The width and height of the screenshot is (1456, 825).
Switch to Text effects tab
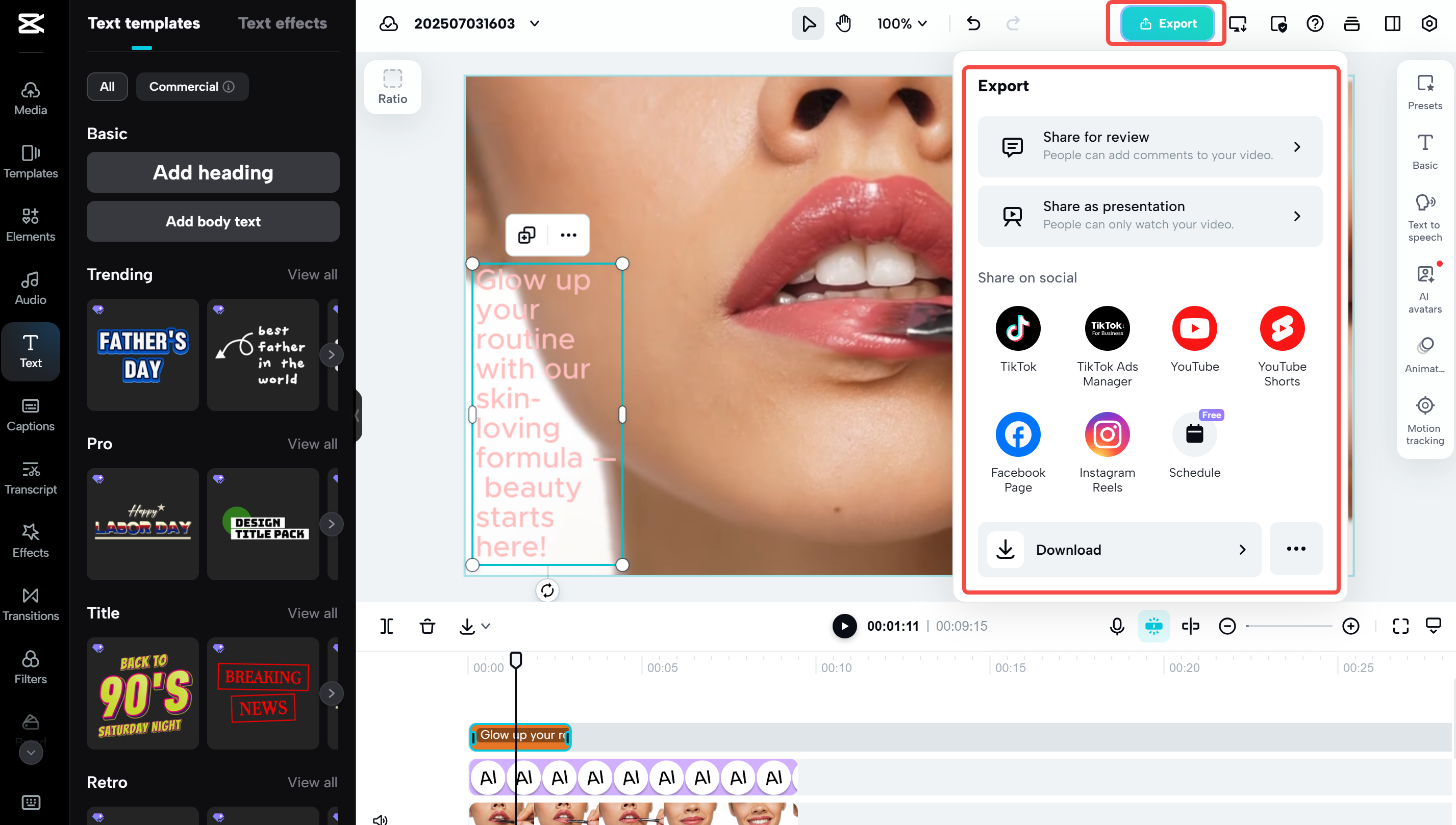(x=282, y=23)
